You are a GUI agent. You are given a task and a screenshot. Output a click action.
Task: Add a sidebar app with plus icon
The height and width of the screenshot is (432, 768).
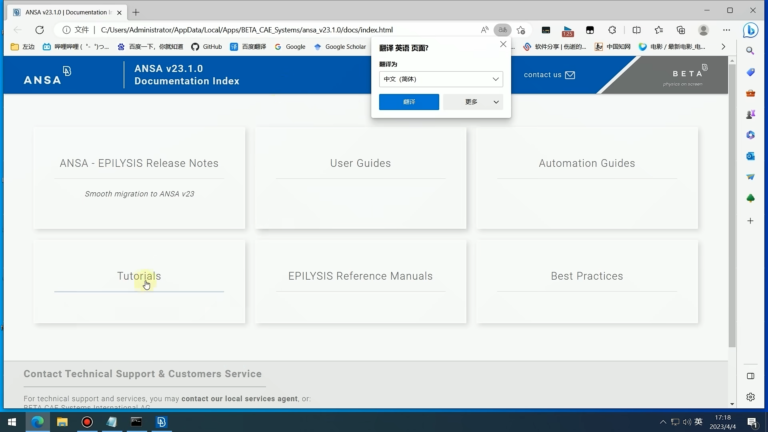click(x=750, y=221)
